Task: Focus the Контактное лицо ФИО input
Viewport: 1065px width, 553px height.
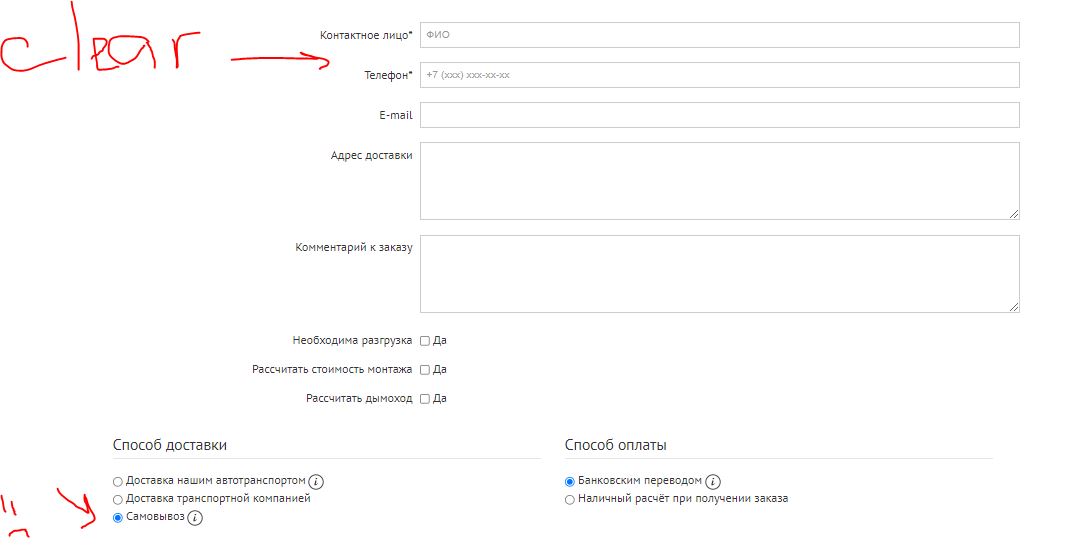Action: (x=719, y=35)
